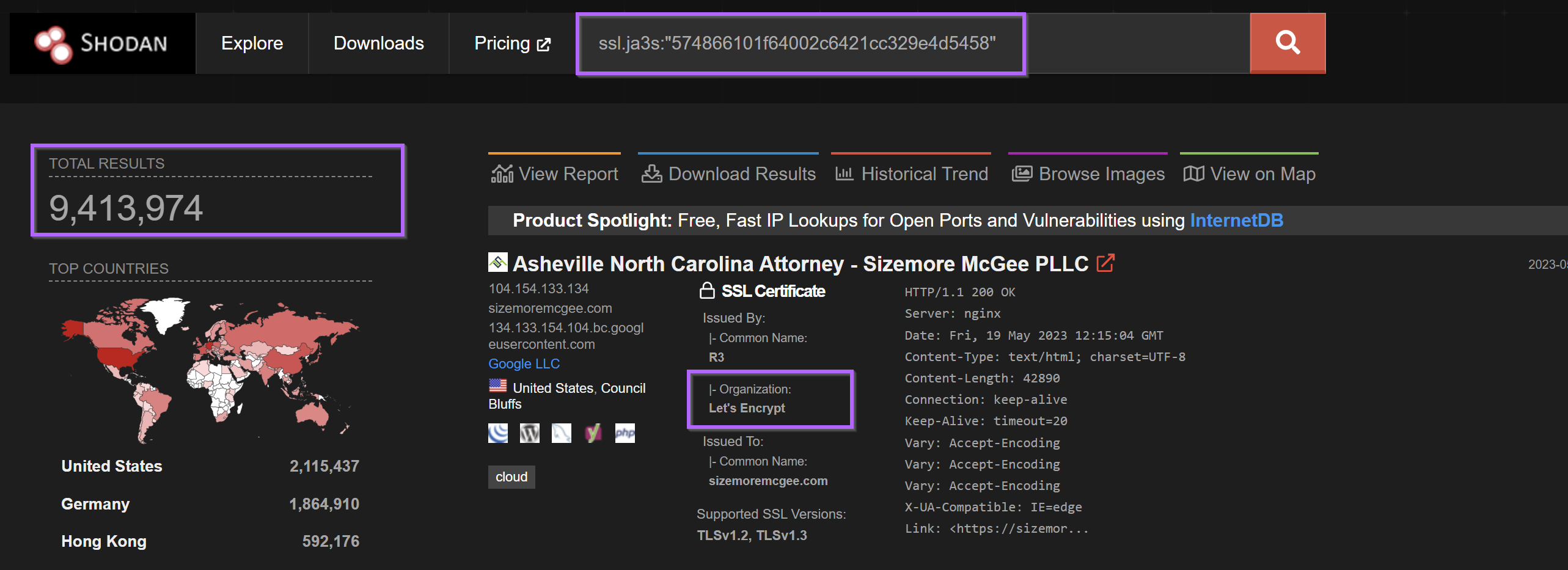This screenshot has width=1568, height=570.
Task: Click the Keep-Alive: timeout=20 header line
Action: tap(986, 421)
